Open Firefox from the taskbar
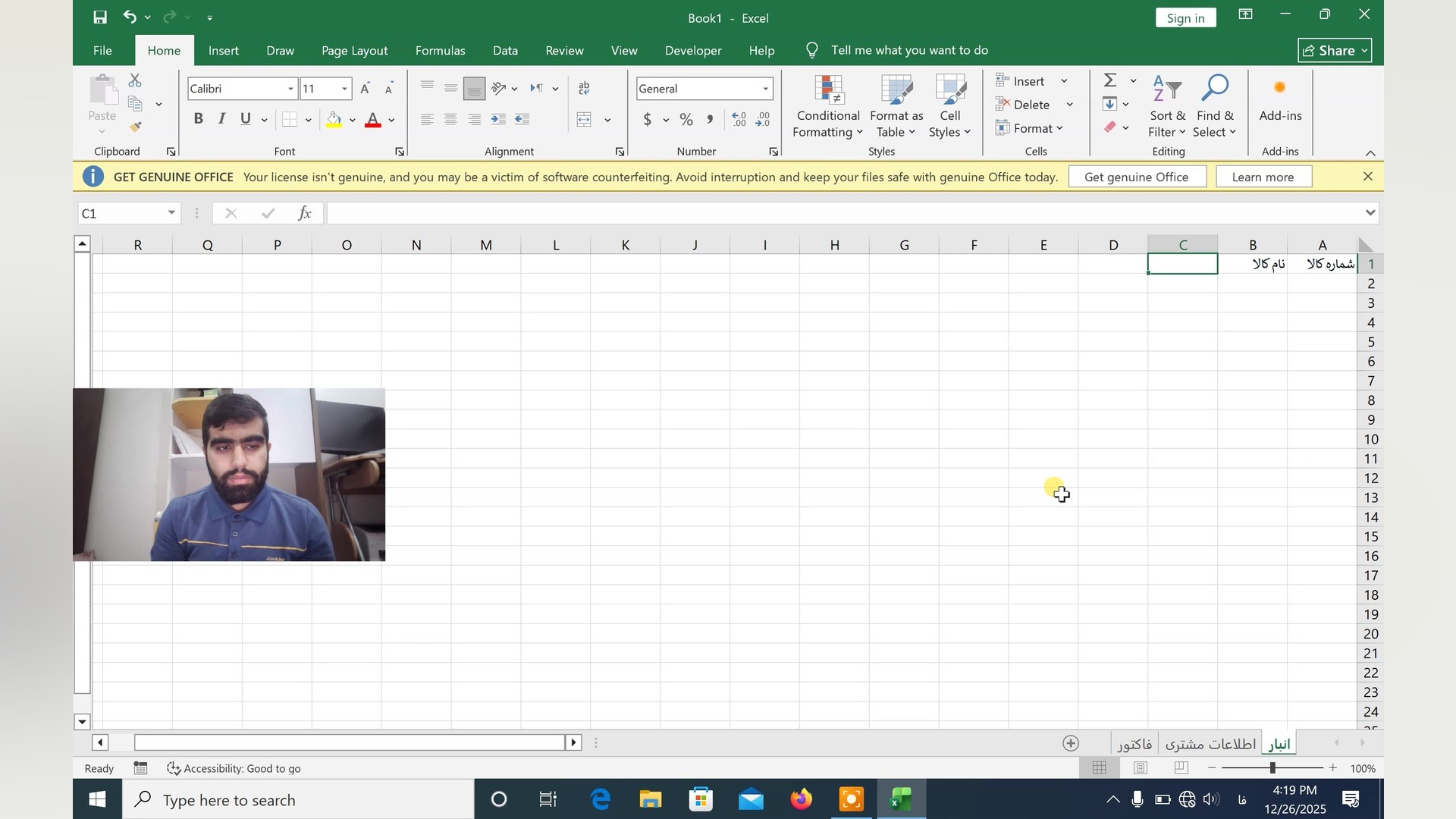Viewport: 1456px width, 819px height. [x=801, y=799]
